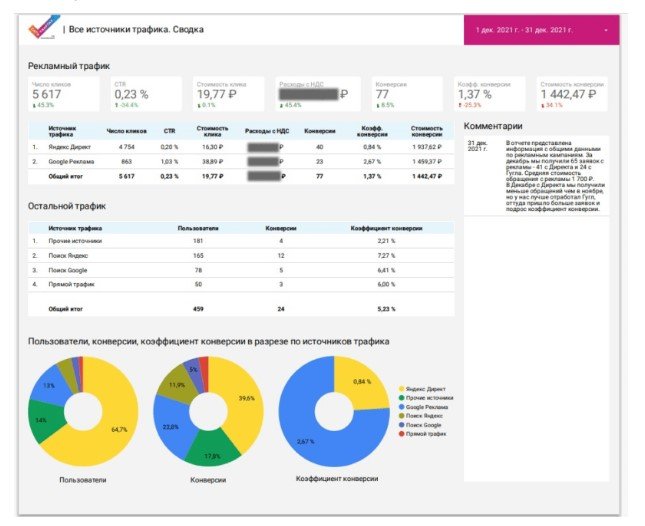Click the 64,7% yellow slice in Пользователи chart
The height and width of the screenshot is (526, 645).
tap(117, 428)
